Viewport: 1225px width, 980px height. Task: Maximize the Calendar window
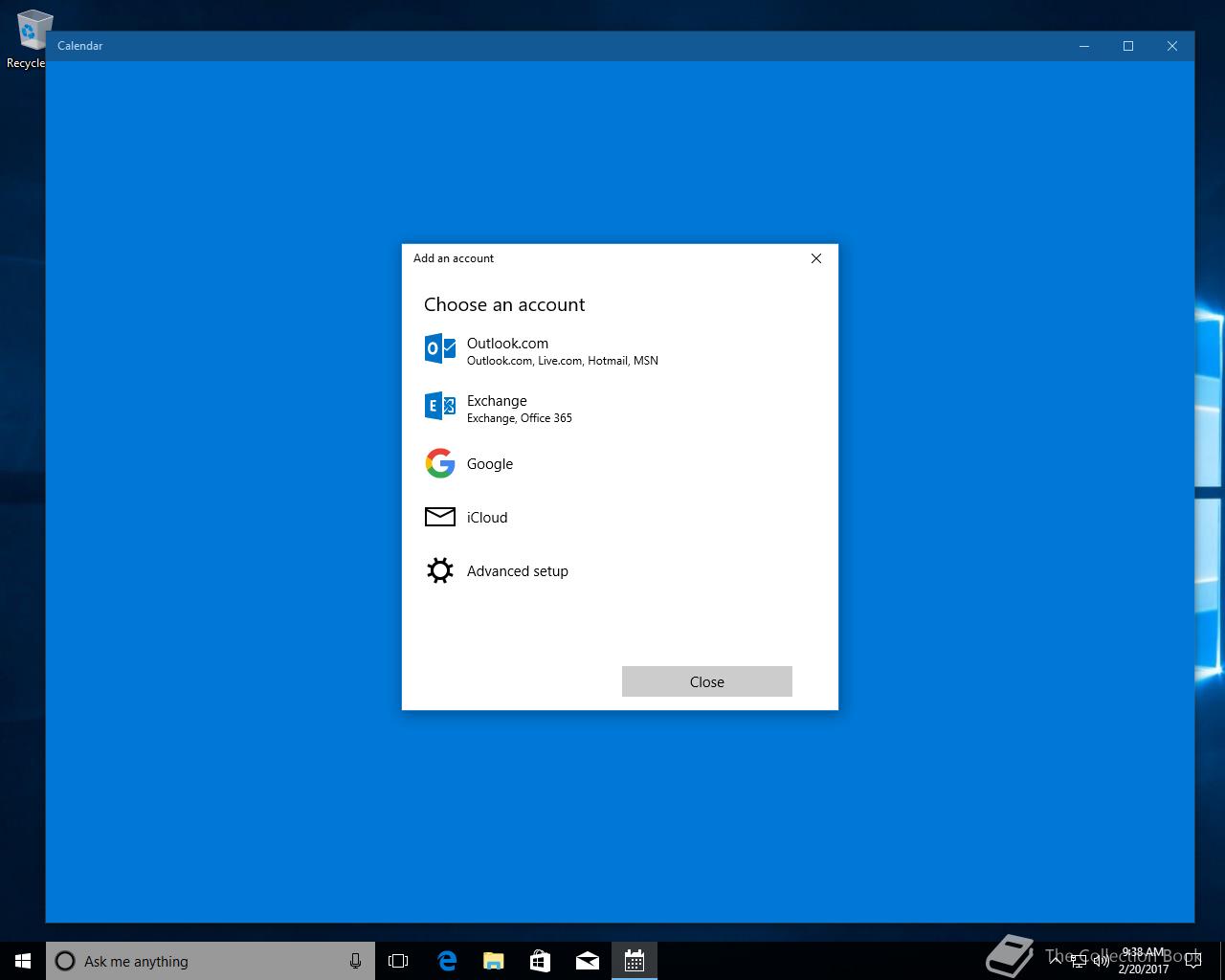pyautogui.click(x=1128, y=46)
